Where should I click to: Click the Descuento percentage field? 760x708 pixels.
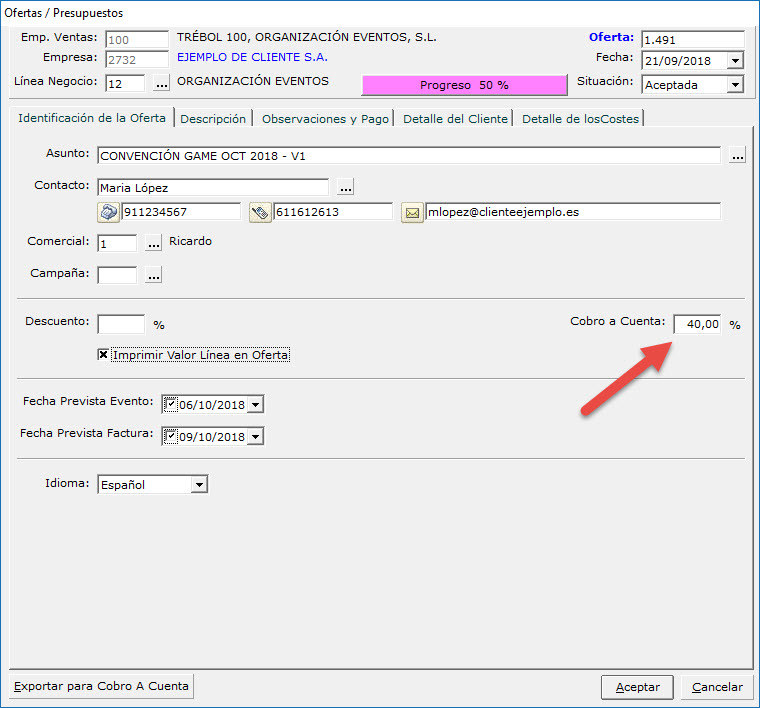[x=121, y=324]
